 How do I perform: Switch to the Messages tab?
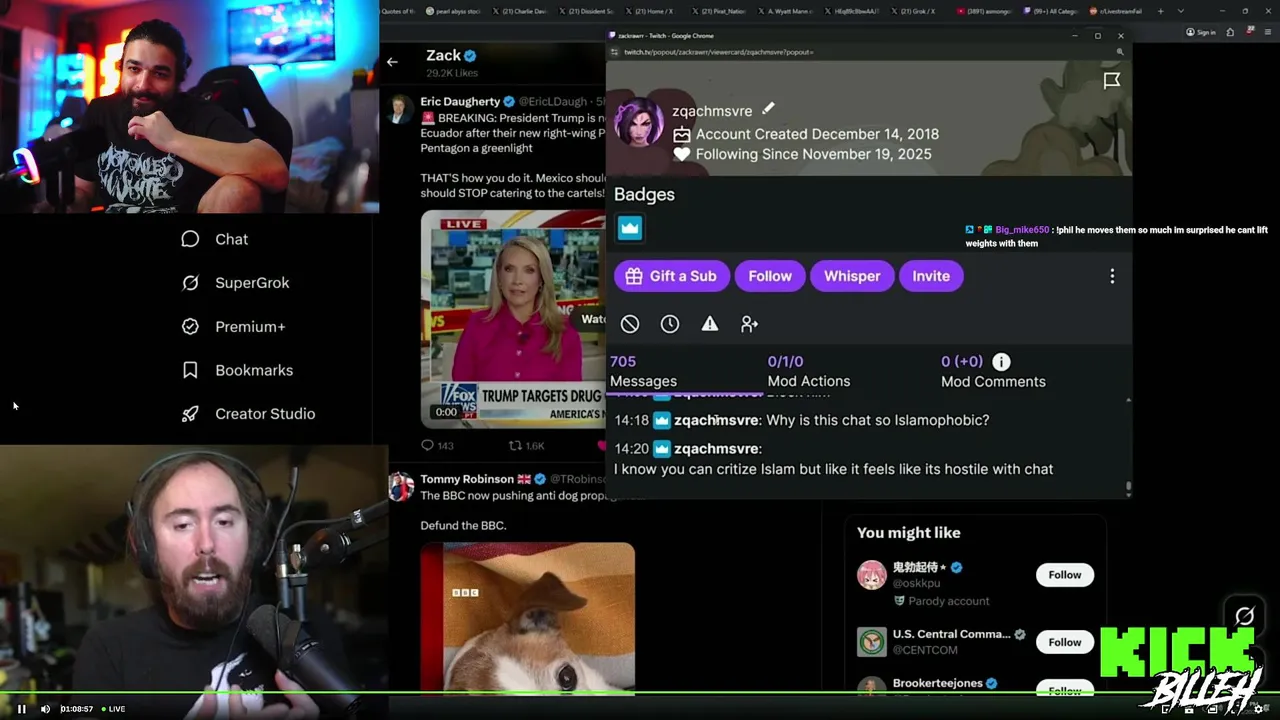click(x=643, y=371)
